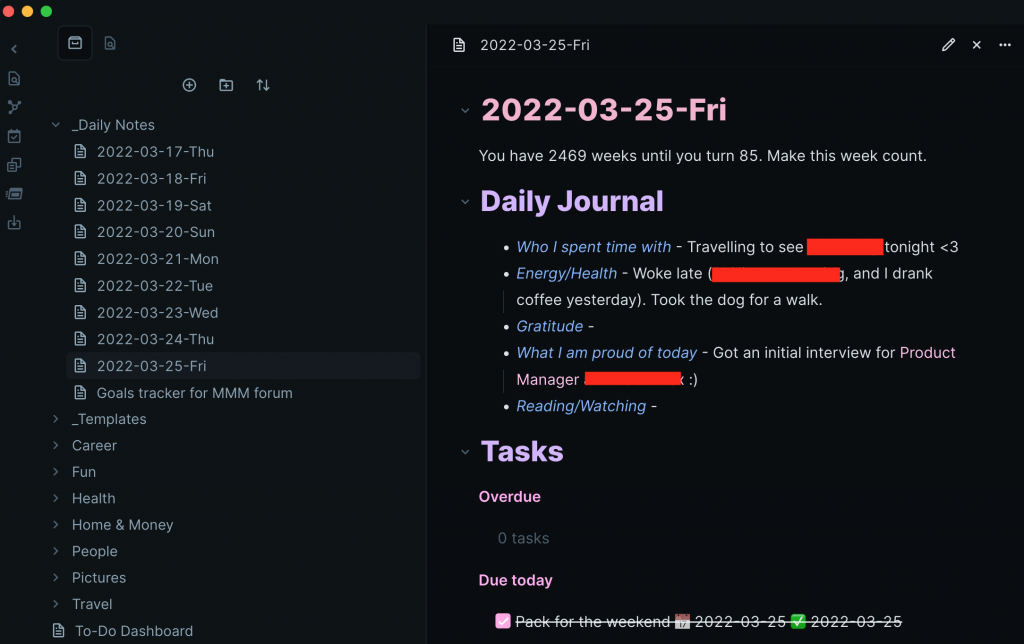
Task: Collapse the _Daily Notes folder
Action: pos(56,124)
